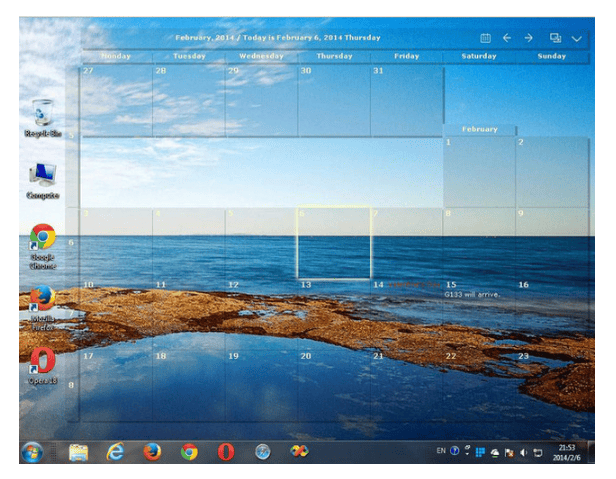Open the volume speaker tray icon
The width and height of the screenshot is (616, 479).
523,453
